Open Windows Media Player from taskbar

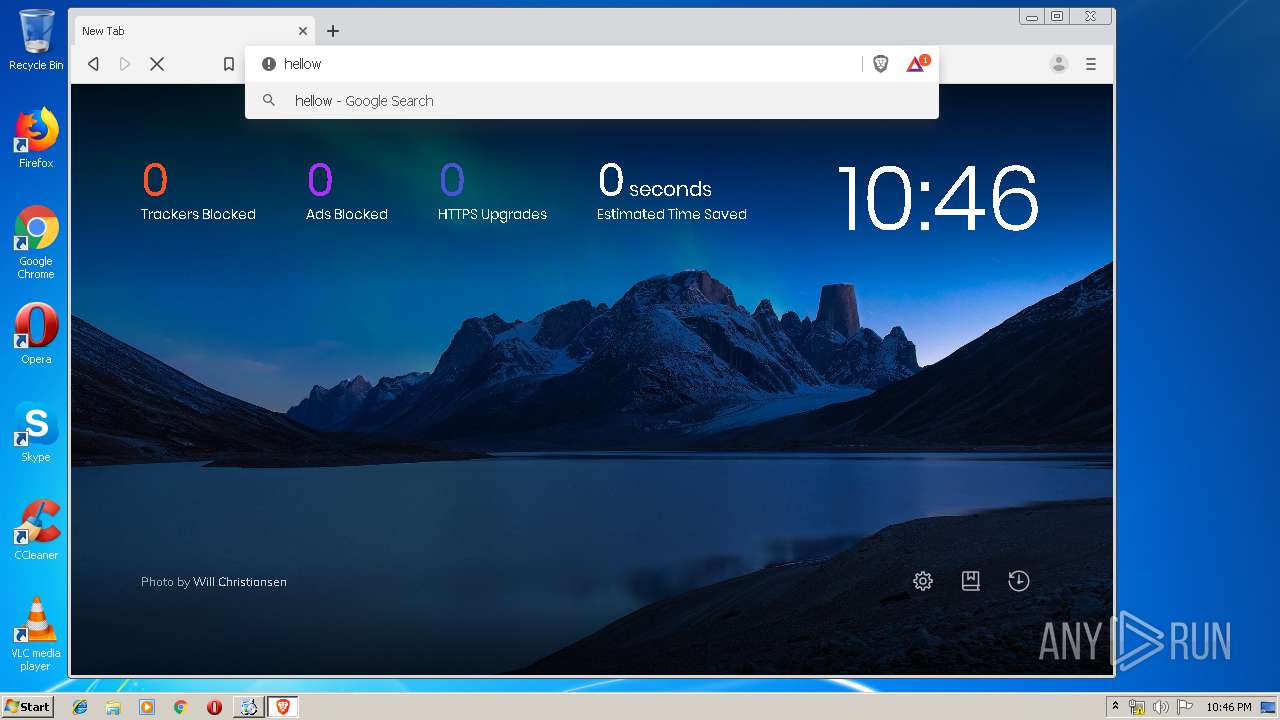pos(147,707)
